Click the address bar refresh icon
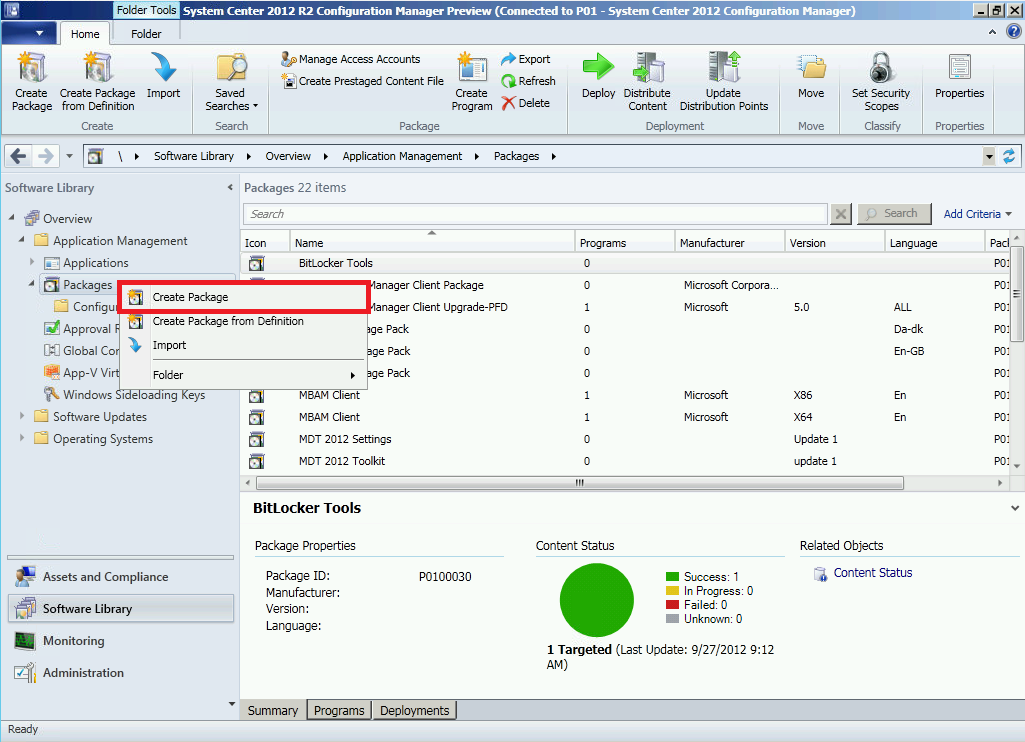Screen dimensions: 1025x742 1009,156
